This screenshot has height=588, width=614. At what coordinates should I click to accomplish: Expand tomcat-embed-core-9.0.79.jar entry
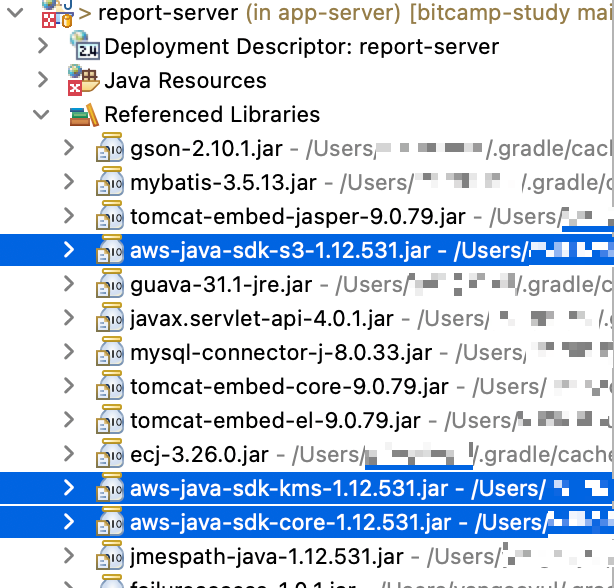pyautogui.click(x=69, y=386)
